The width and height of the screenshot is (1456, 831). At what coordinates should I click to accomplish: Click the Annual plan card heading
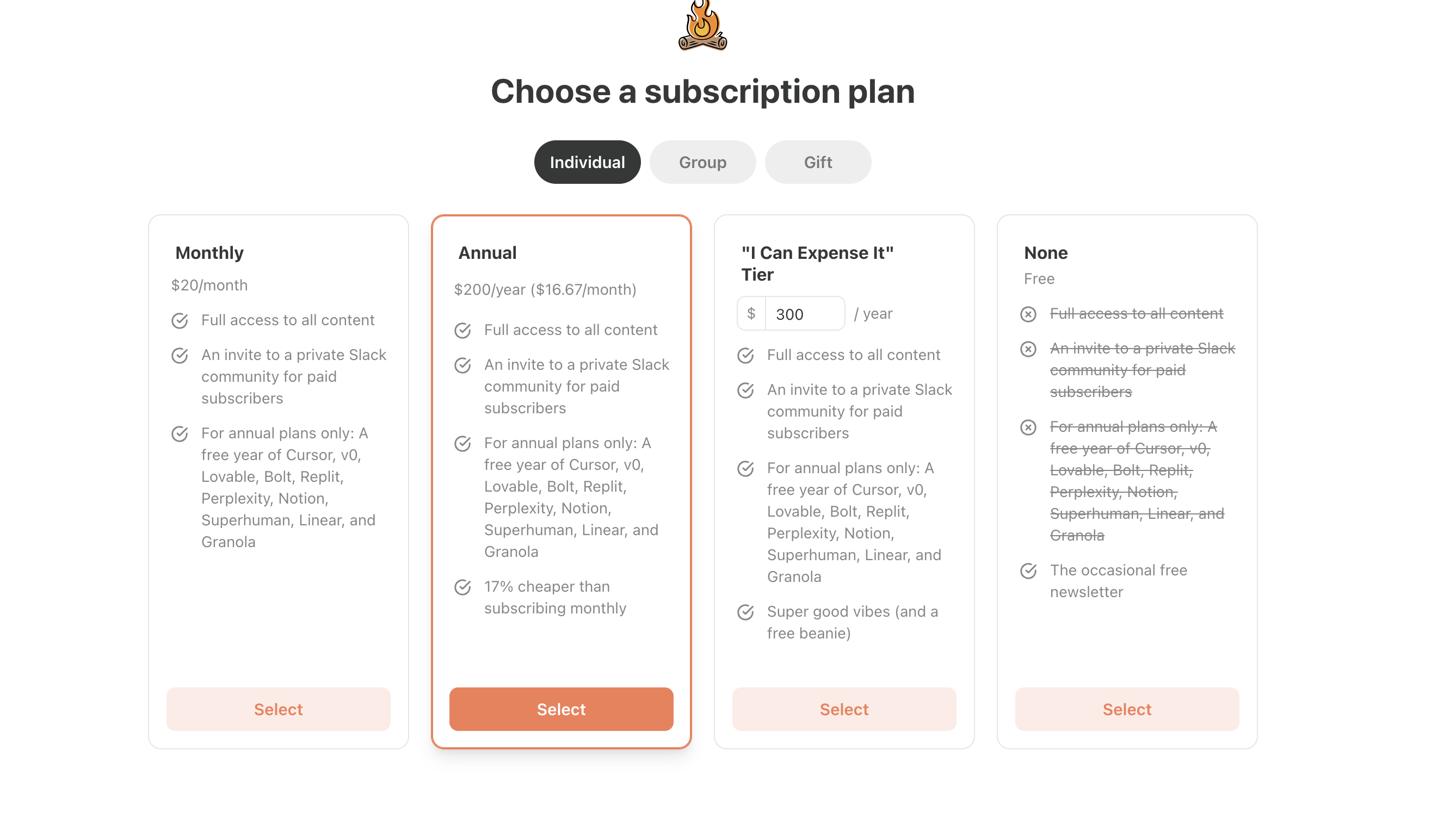click(x=487, y=253)
